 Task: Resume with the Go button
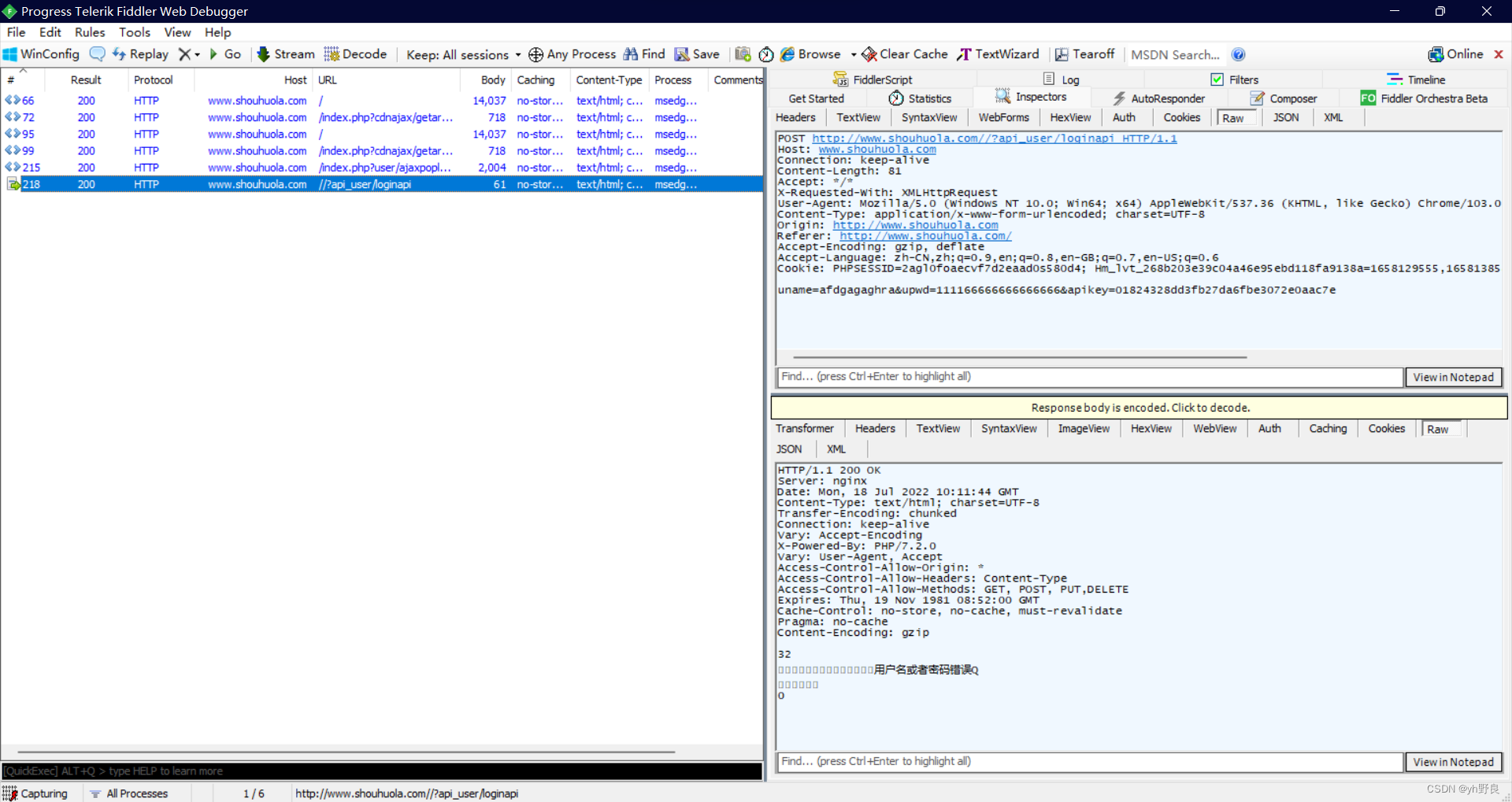point(225,54)
